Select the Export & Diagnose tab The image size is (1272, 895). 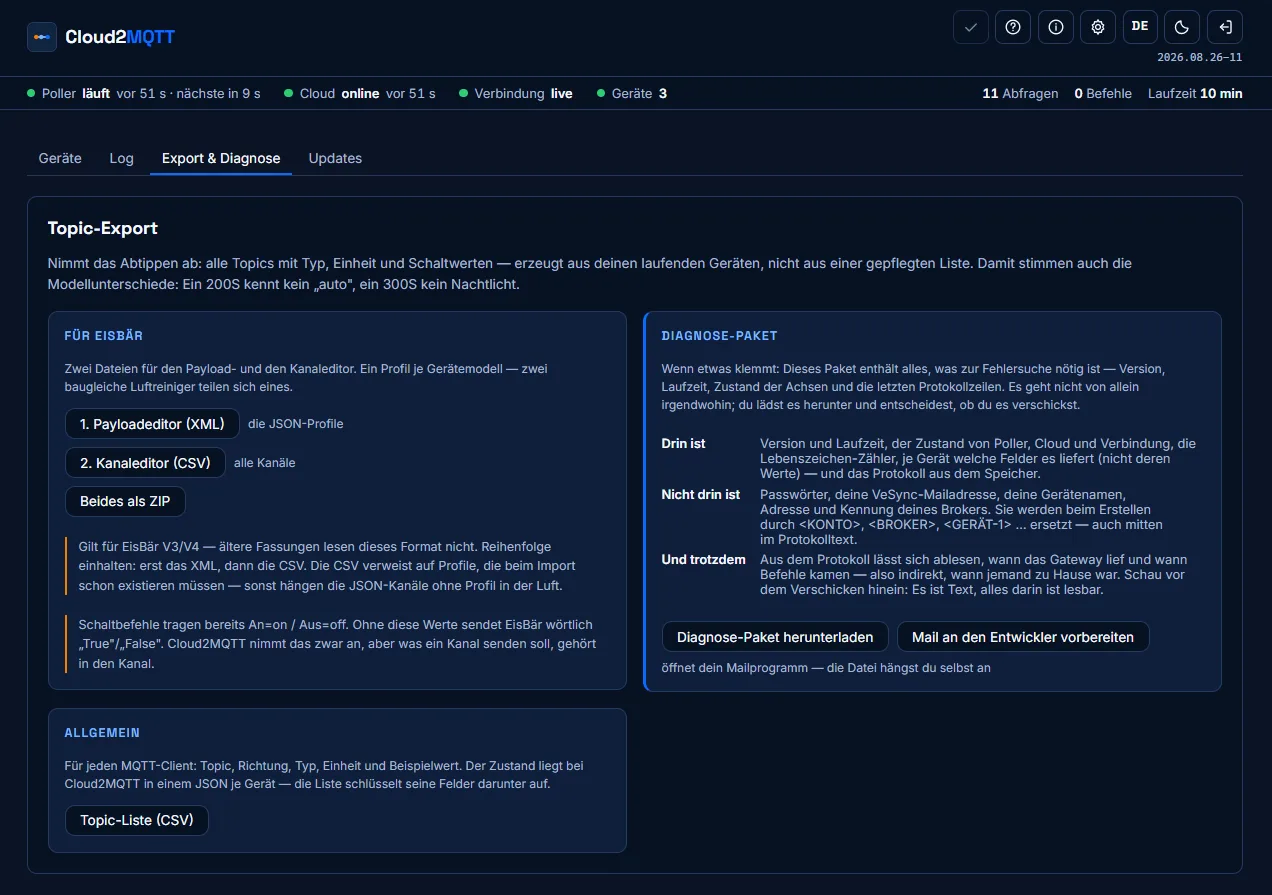pos(221,158)
